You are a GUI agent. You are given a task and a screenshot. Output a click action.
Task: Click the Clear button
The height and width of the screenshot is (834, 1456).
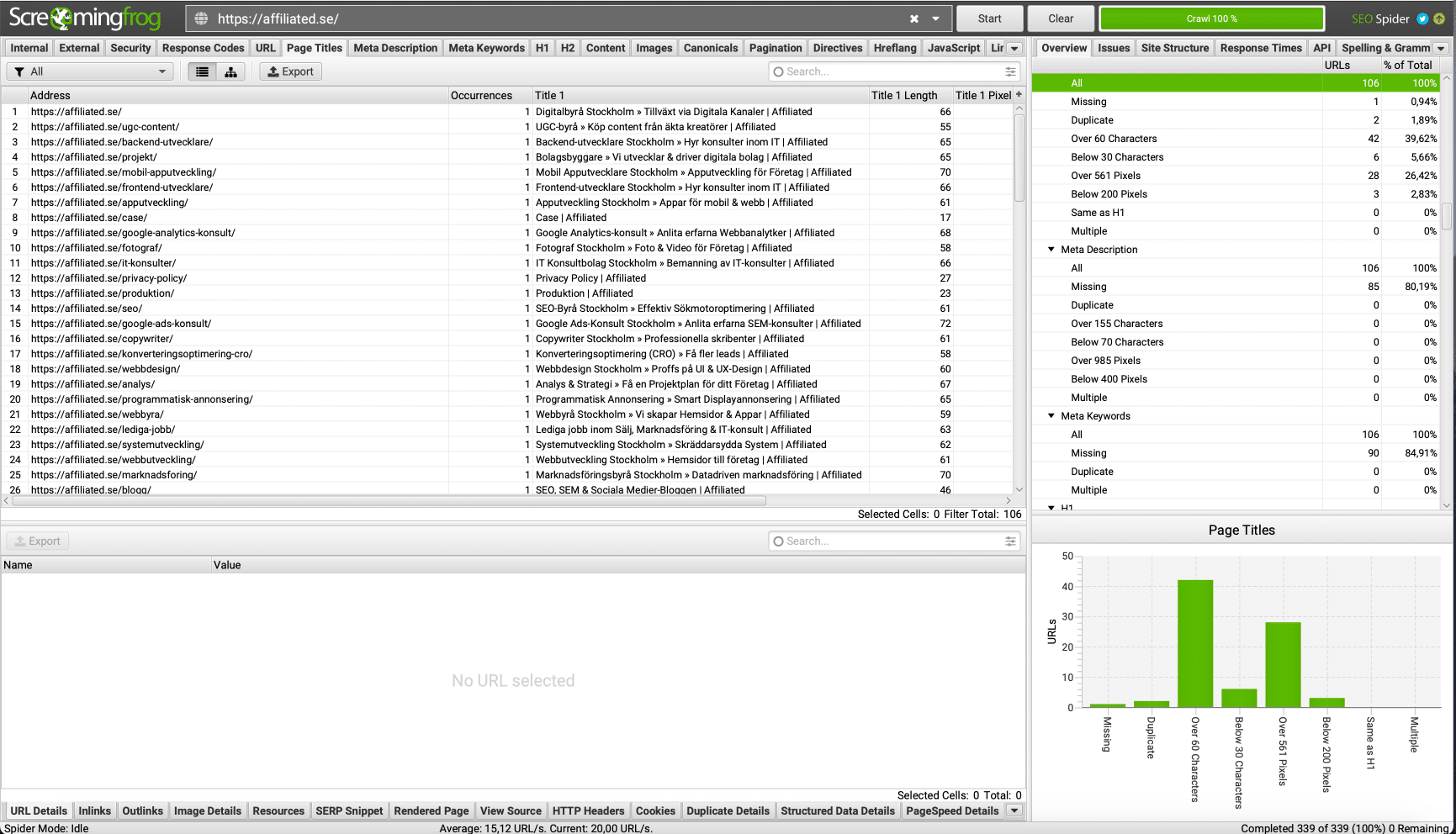click(x=1061, y=18)
